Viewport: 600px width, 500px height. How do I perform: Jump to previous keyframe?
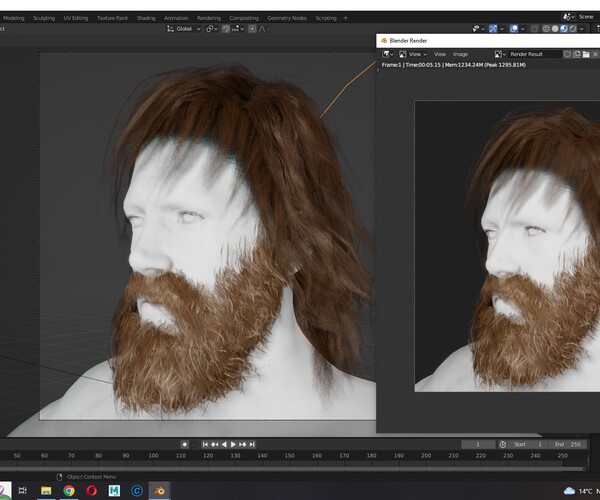(x=215, y=445)
